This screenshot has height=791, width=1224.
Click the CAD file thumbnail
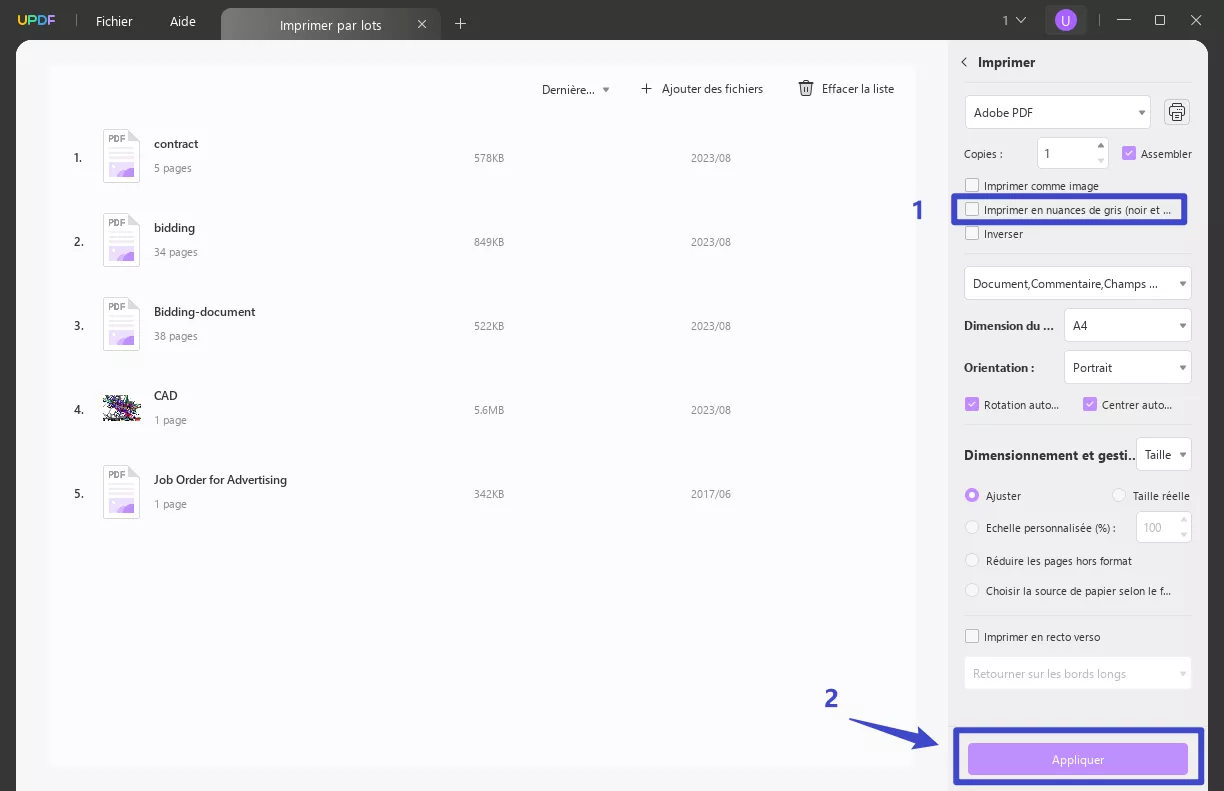point(122,407)
